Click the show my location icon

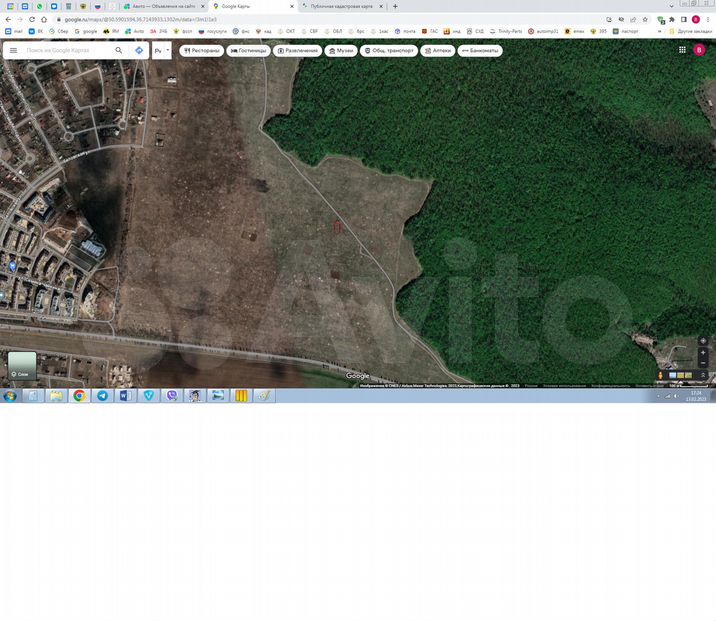click(703, 341)
